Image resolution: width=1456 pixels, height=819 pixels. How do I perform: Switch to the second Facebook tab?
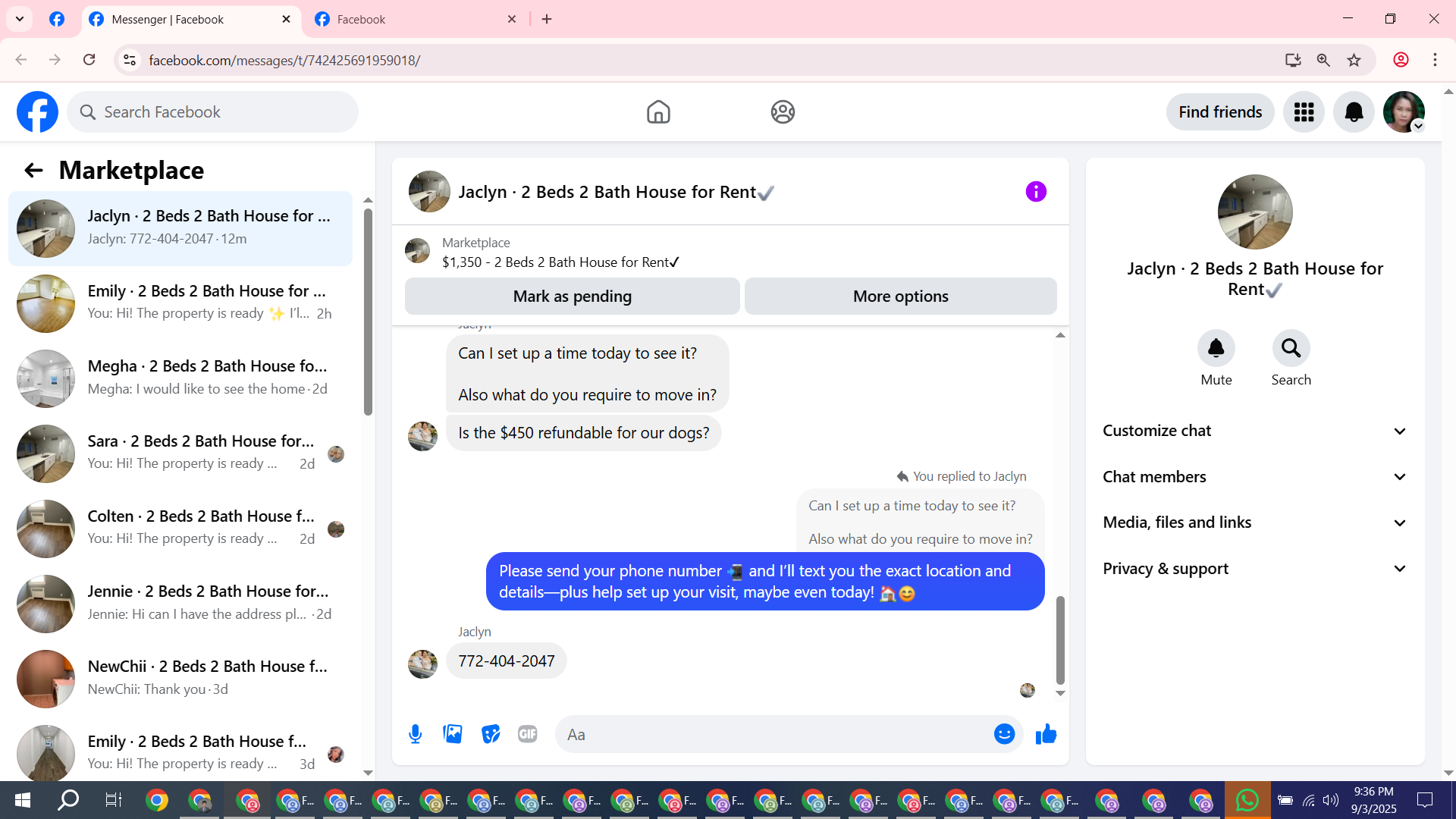click(416, 20)
